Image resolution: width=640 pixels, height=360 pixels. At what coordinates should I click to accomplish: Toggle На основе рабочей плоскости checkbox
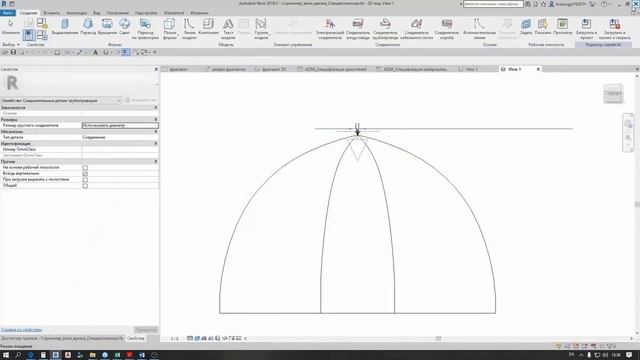click(85, 168)
